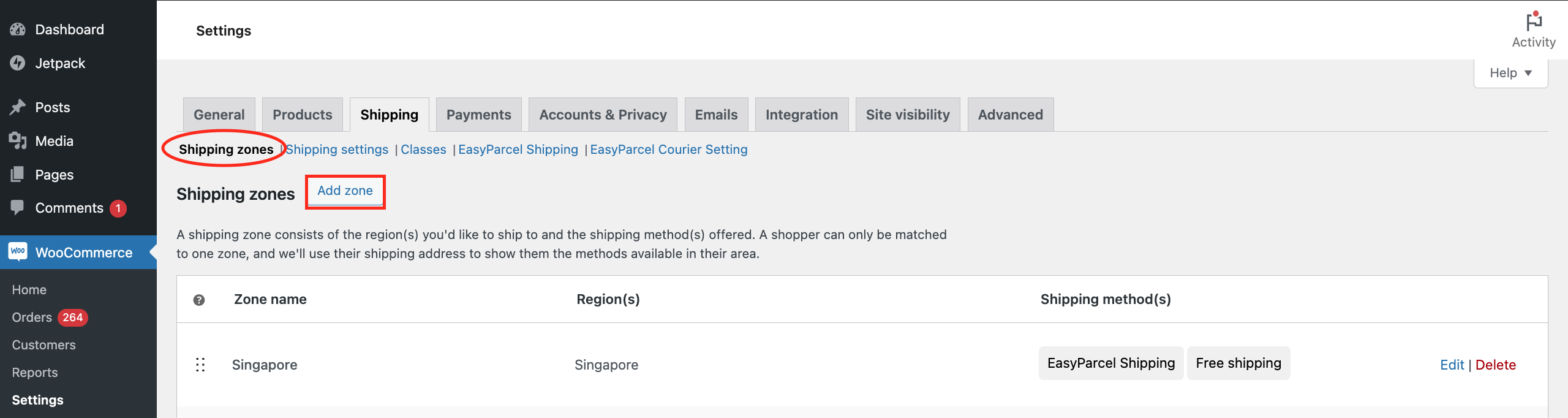
Task: Open the Activity flag panel
Action: click(x=1533, y=30)
